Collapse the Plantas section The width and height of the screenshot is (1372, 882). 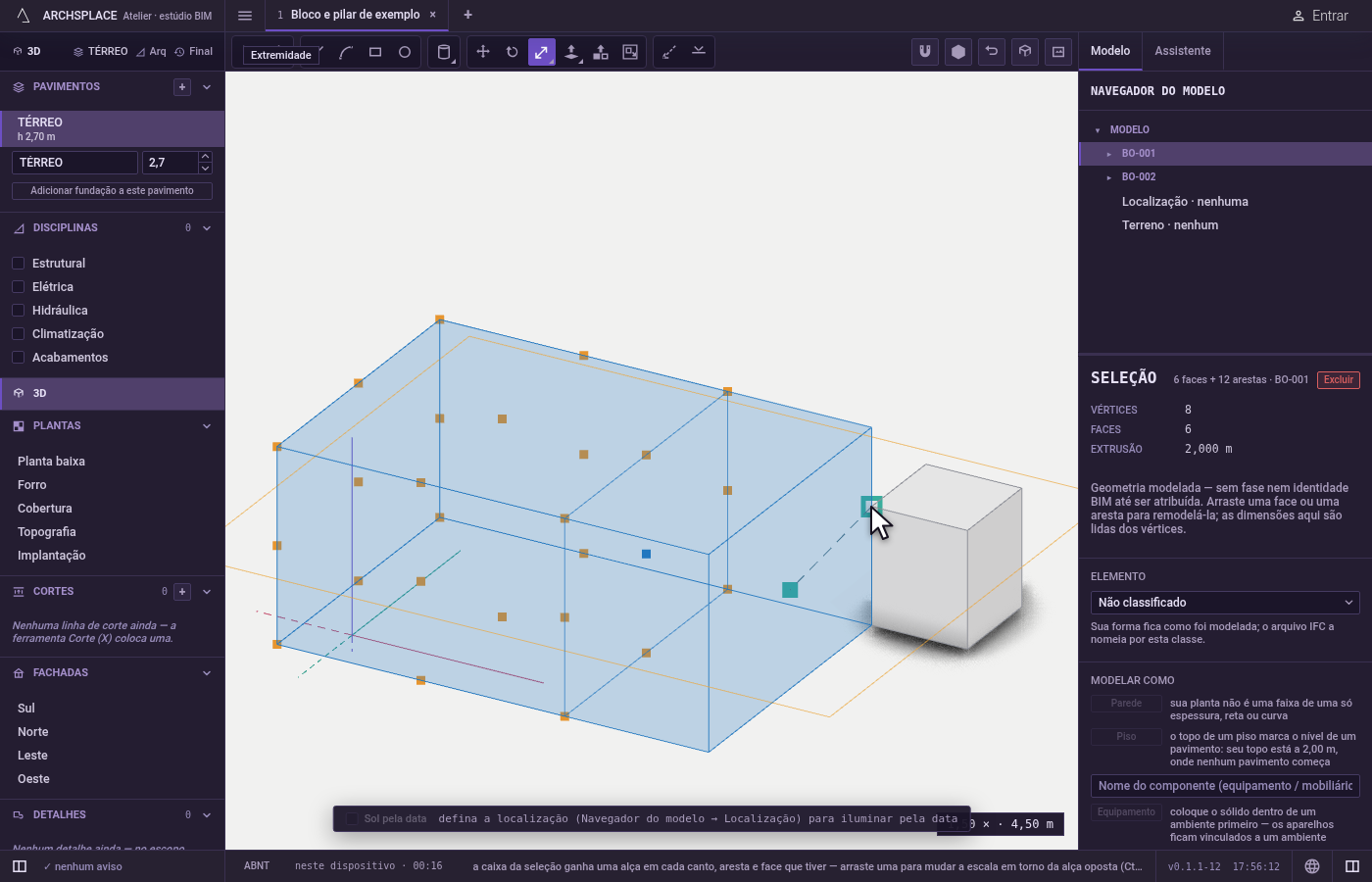pyautogui.click(x=207, y=426)
